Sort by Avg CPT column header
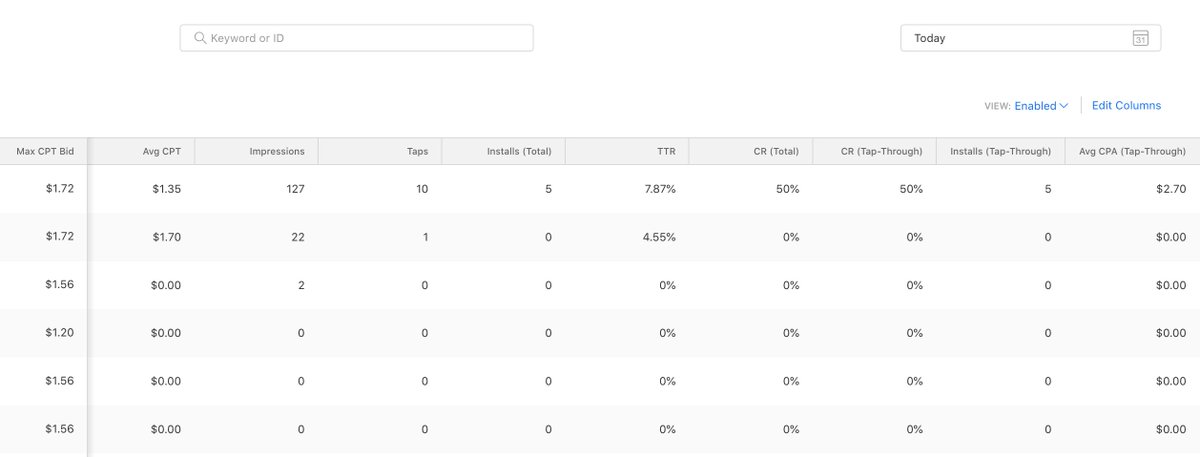Viewport: 1200px width, 457px height. (142, 151)
